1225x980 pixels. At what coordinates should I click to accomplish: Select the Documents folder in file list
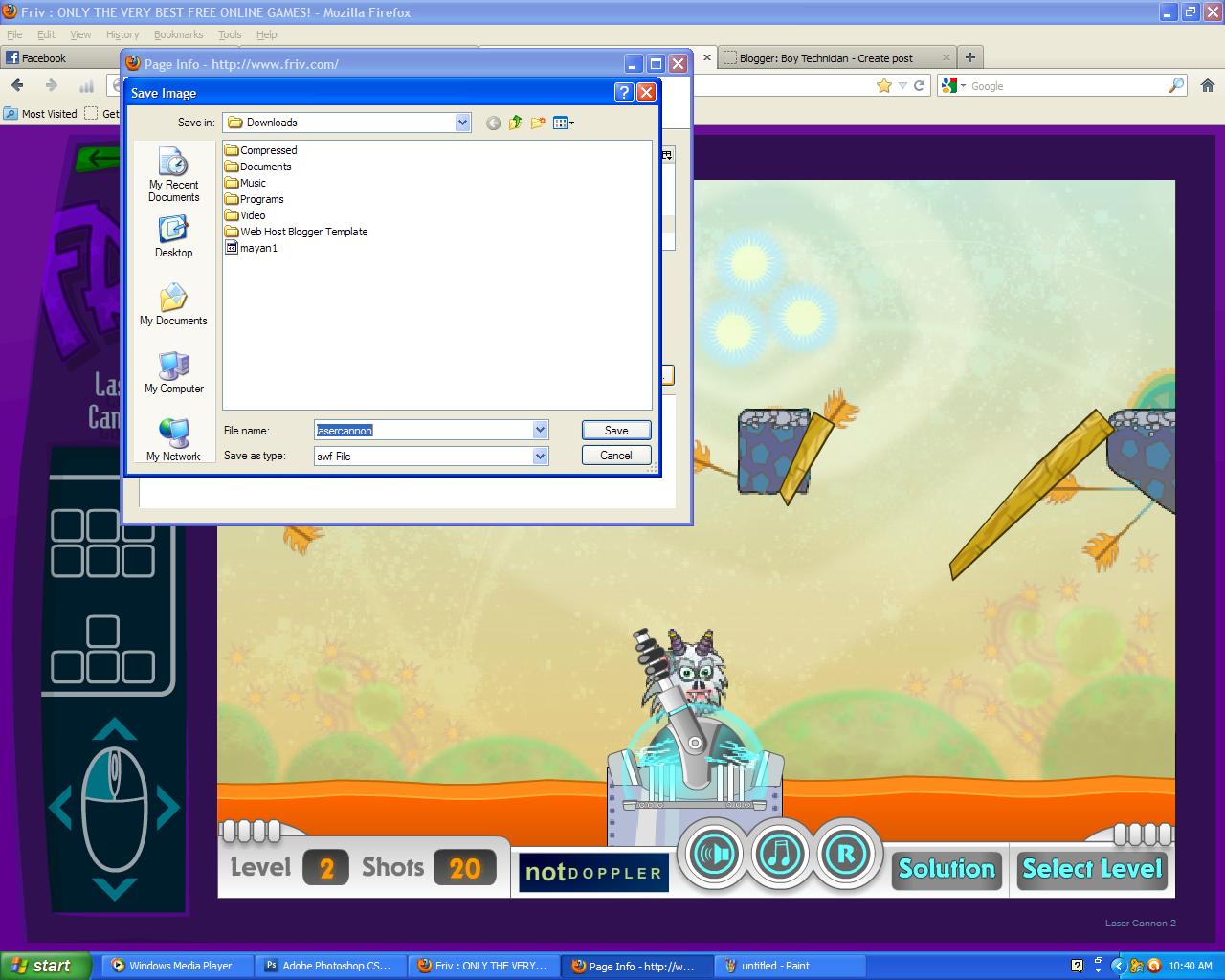258,167
